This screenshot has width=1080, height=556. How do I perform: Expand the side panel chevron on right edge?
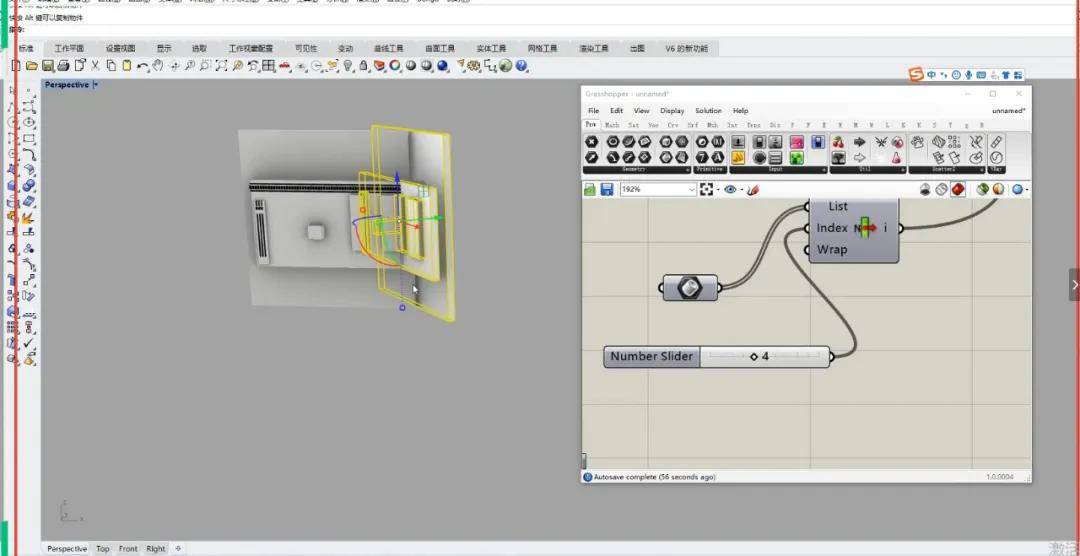point(1074,285)
